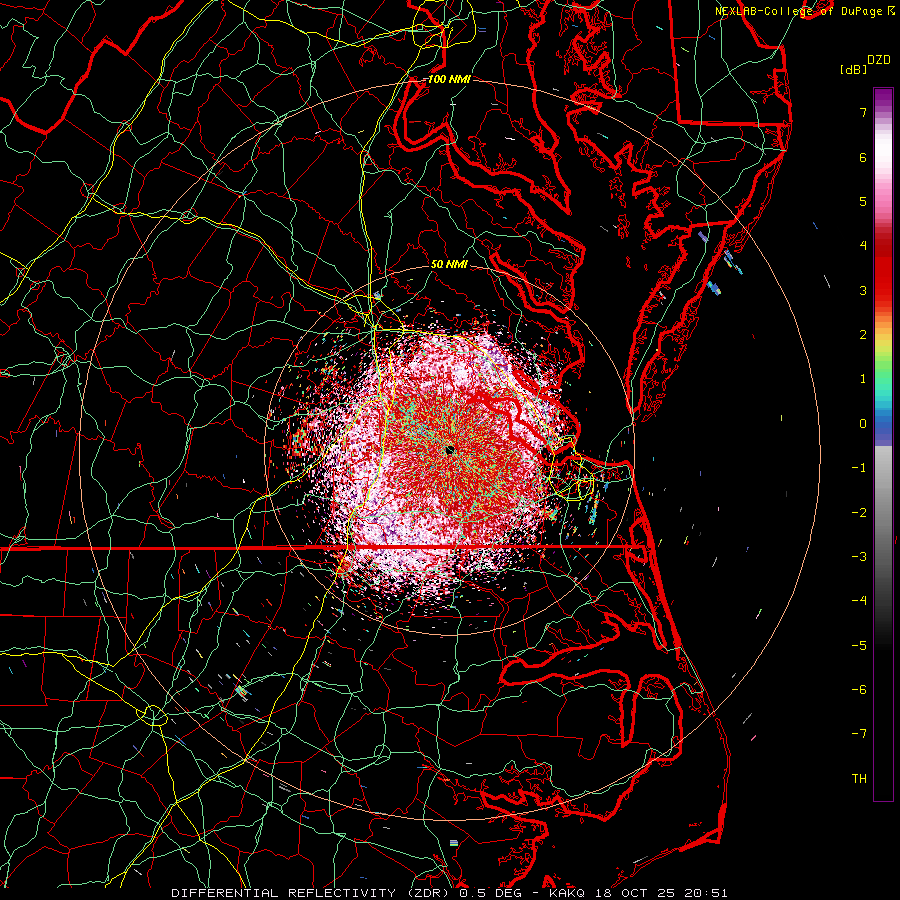Click the 100 NMI range ring label

pos(449,79)
